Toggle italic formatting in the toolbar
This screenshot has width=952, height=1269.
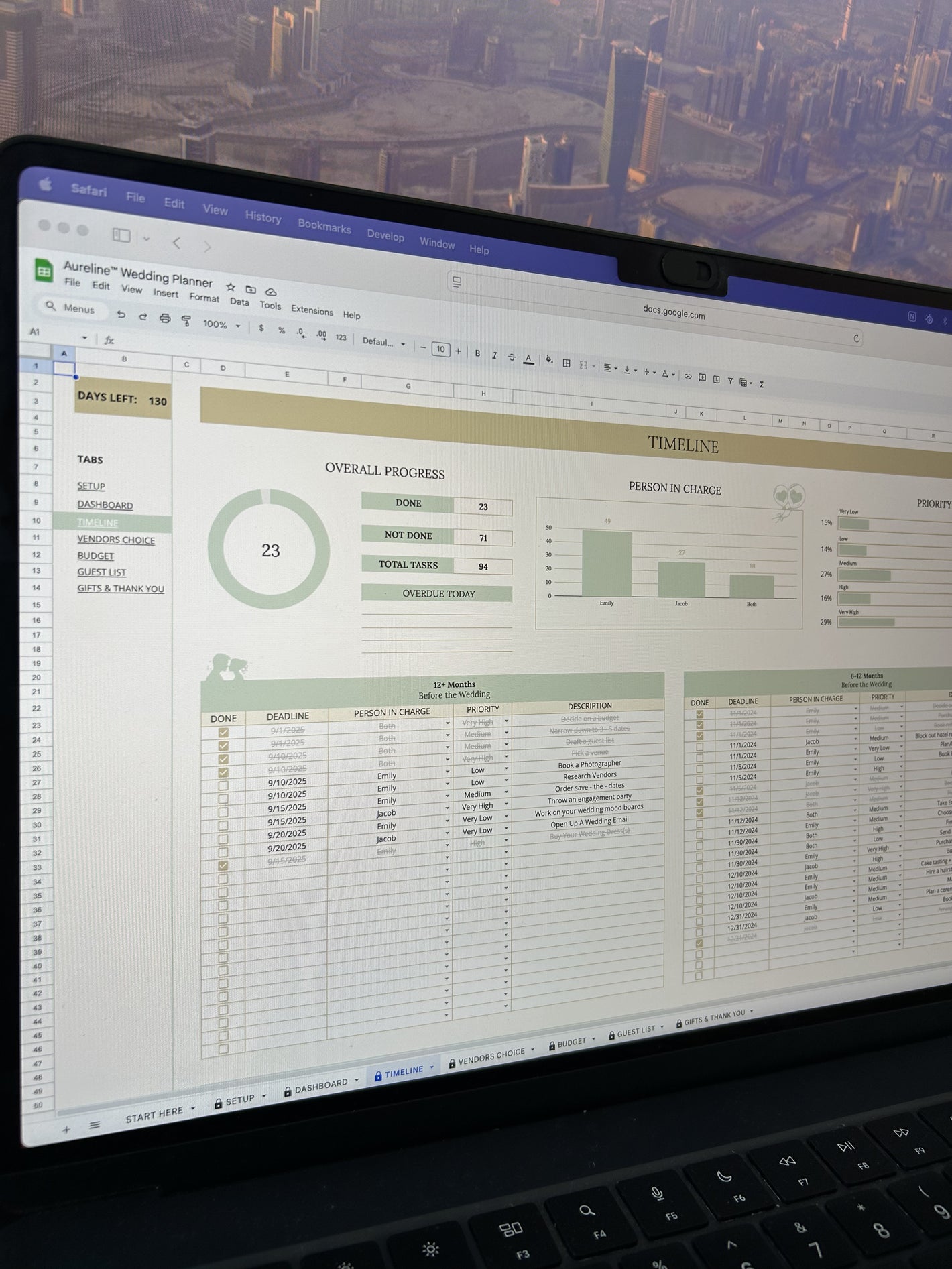[x=495, y=355]
